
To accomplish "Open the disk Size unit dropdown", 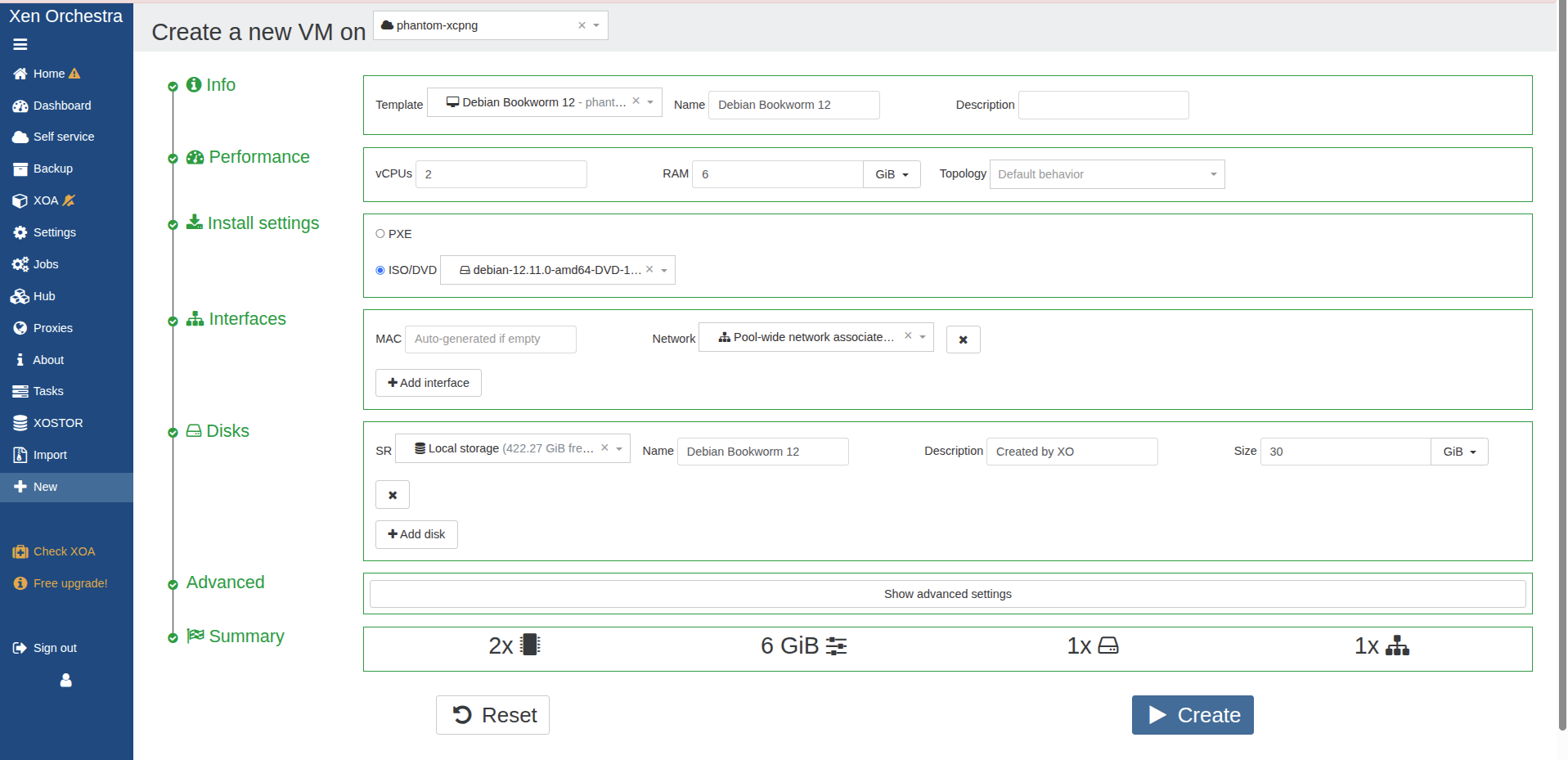I will click(1459, 452).
